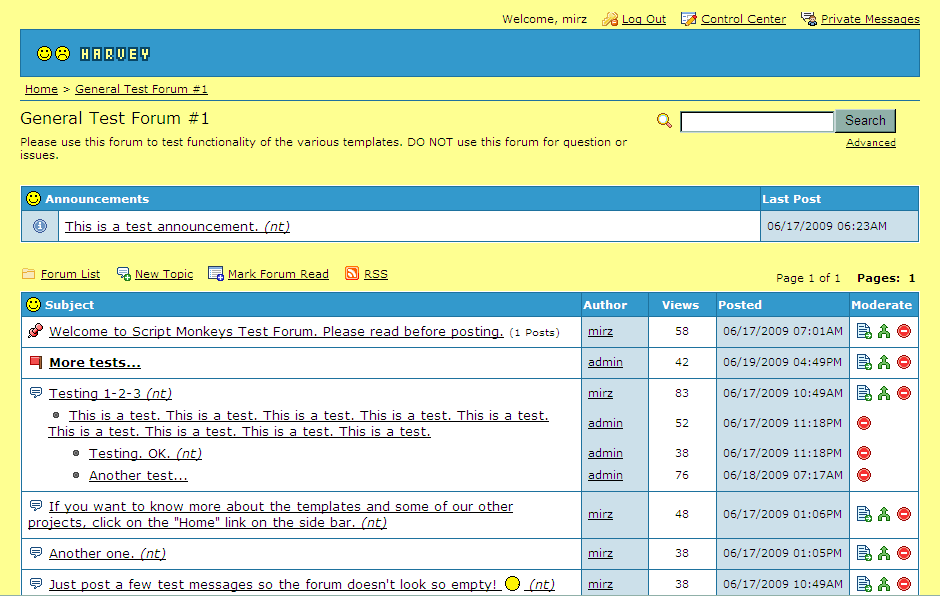The image size is (940, 596).
Task: Click the Log Out link
Action: (x=643, y=19)
